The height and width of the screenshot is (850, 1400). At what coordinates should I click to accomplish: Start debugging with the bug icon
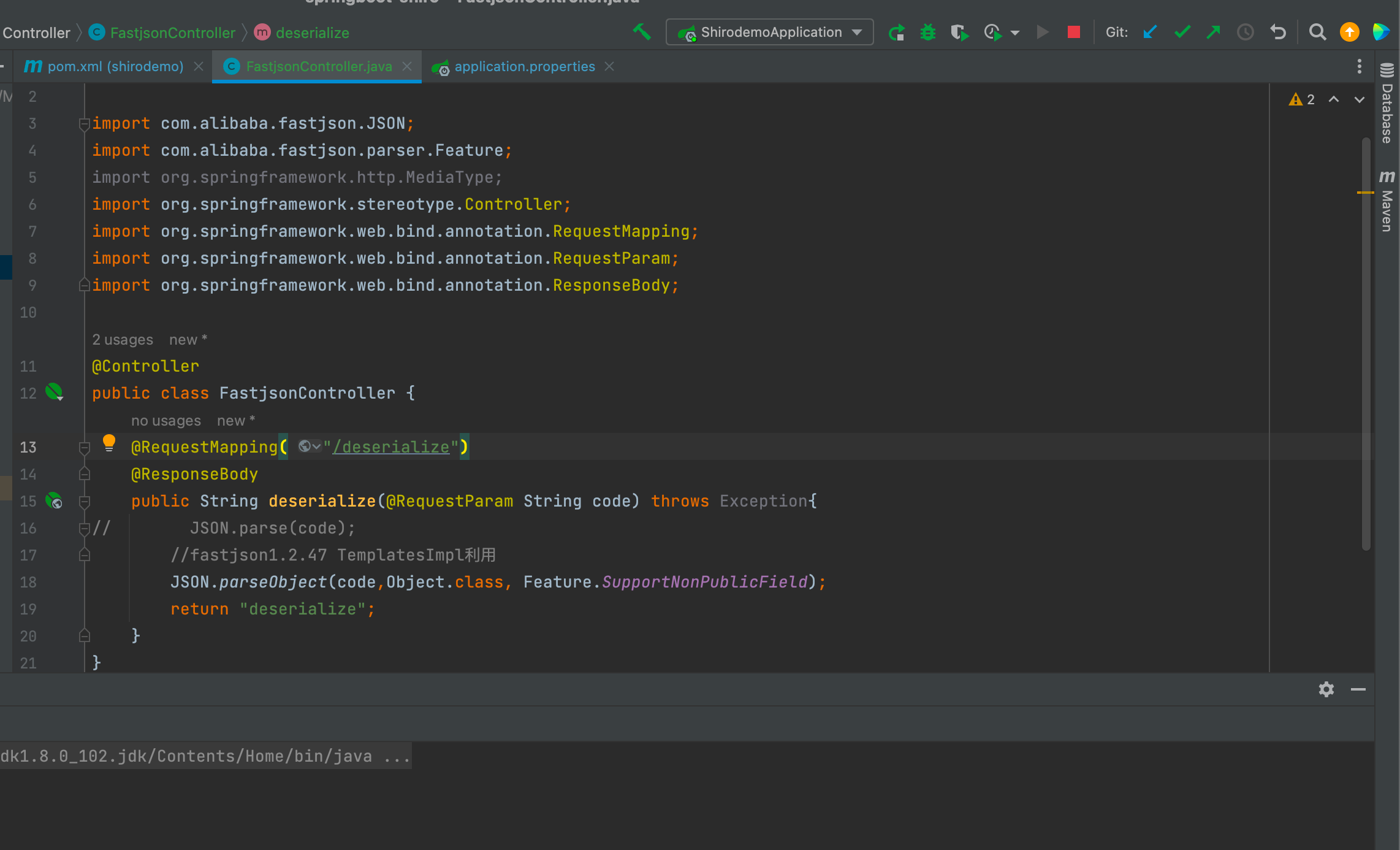coord(927,33)
